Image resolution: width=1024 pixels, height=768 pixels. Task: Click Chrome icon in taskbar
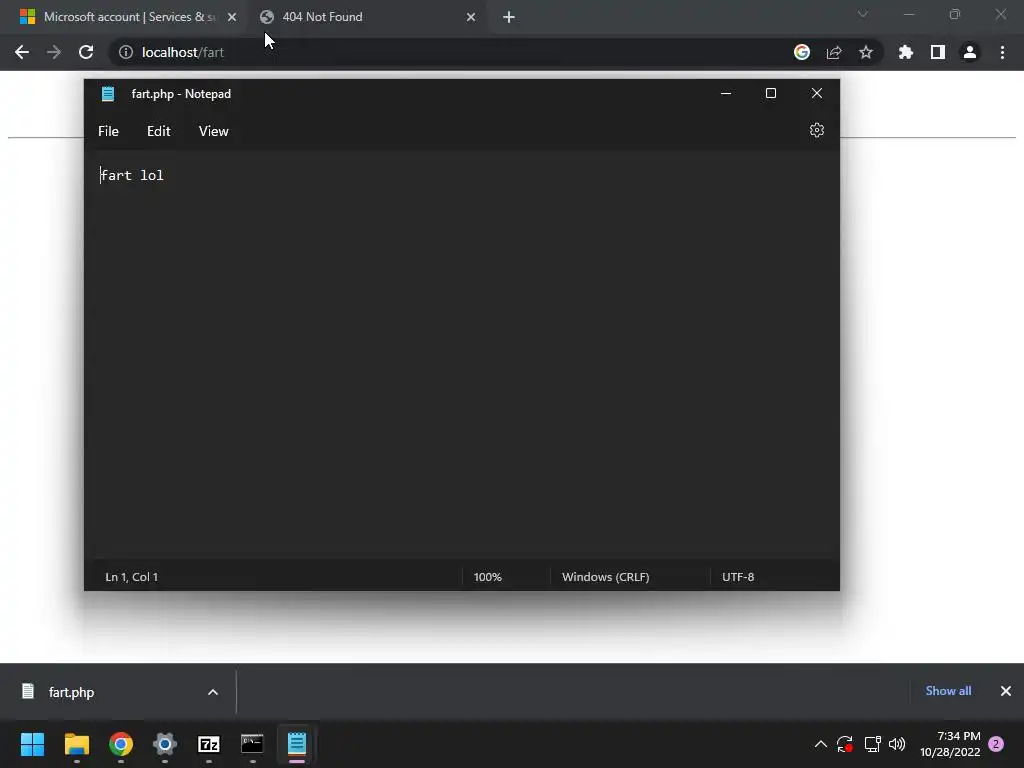pyautogui.click(x=121, y=744)
